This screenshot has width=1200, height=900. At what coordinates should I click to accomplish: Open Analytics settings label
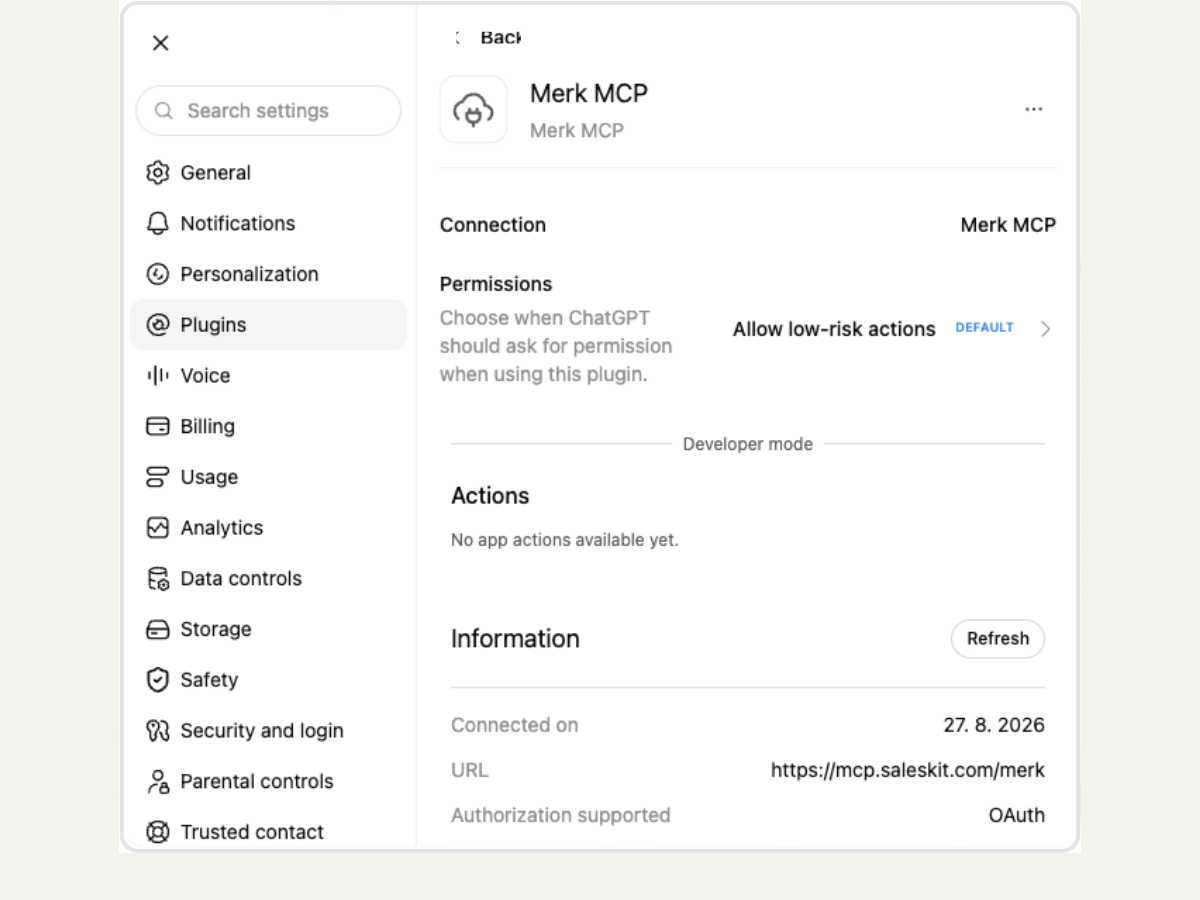221,528
